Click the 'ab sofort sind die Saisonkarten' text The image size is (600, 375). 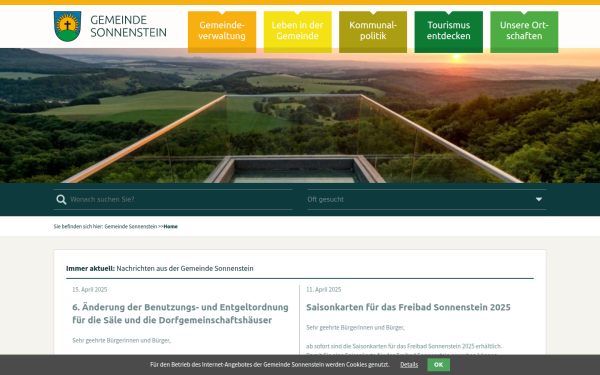point(404,346)
